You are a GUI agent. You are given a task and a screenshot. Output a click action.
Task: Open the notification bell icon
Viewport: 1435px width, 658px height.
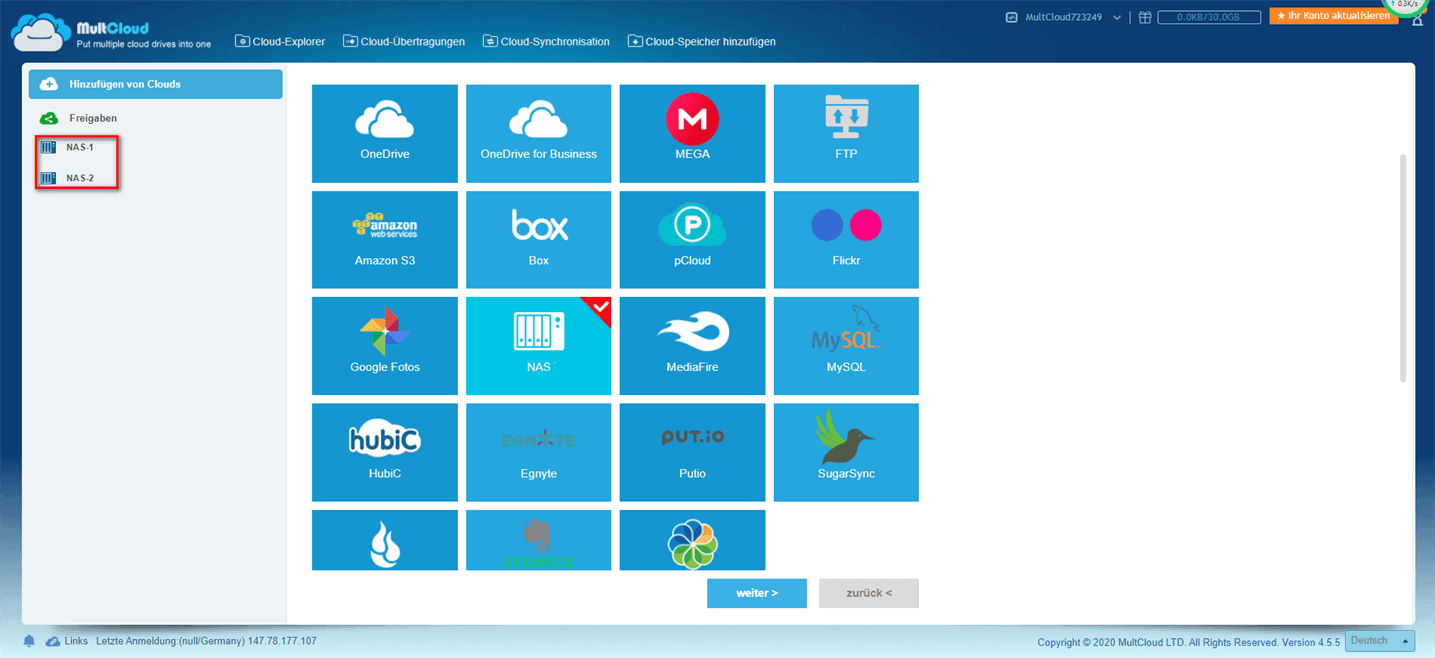click(x=29, y=641)
